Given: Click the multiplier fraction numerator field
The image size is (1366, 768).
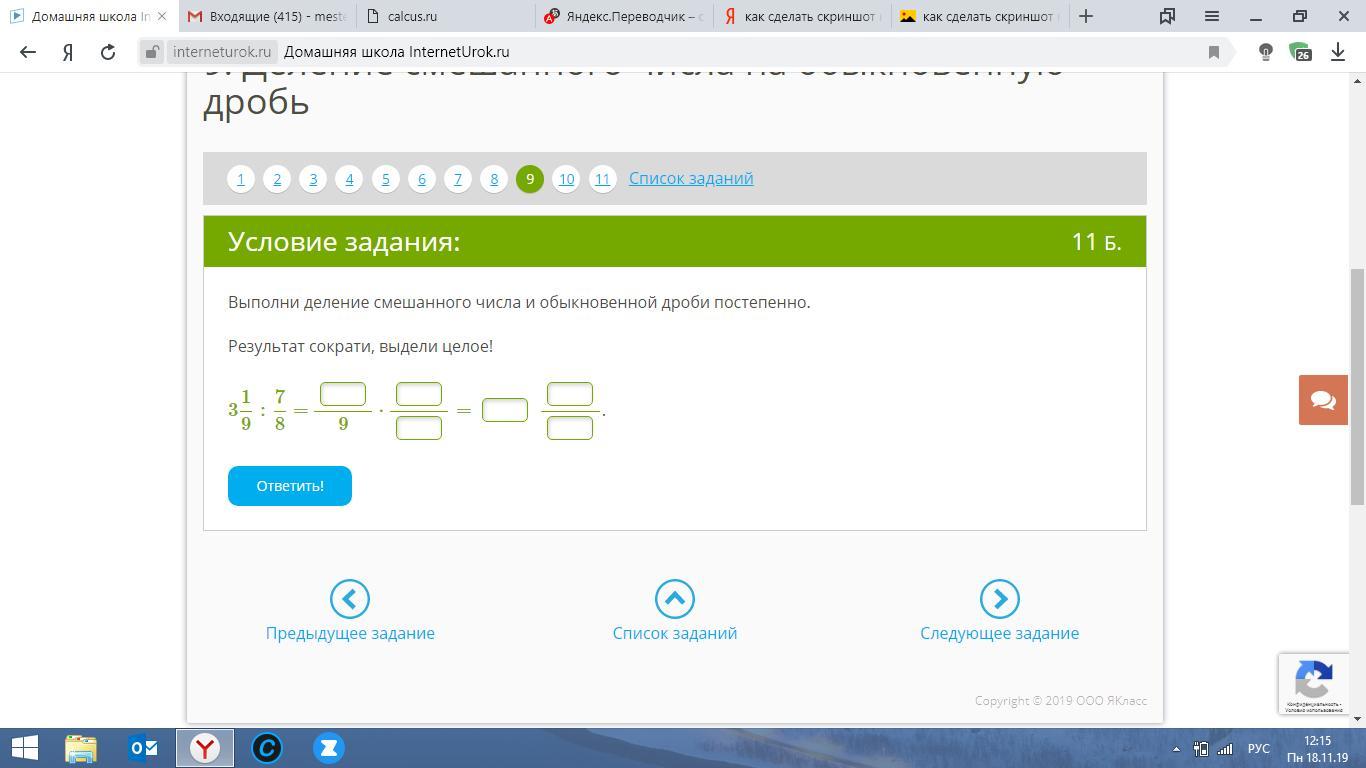Looking at the screenshot, I should pos(419,394).
